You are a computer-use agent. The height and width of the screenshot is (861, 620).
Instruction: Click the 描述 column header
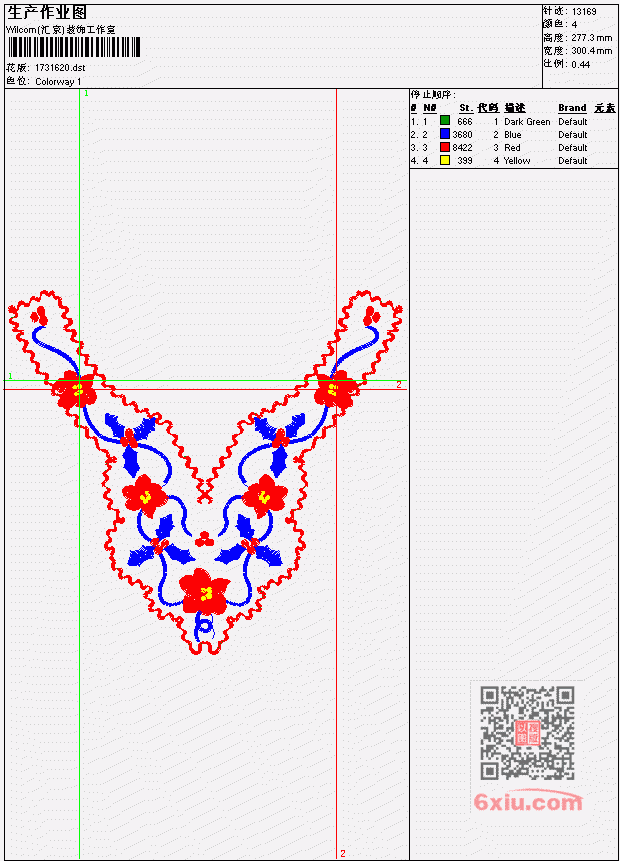pyautogui.click(x=515, y=108)
